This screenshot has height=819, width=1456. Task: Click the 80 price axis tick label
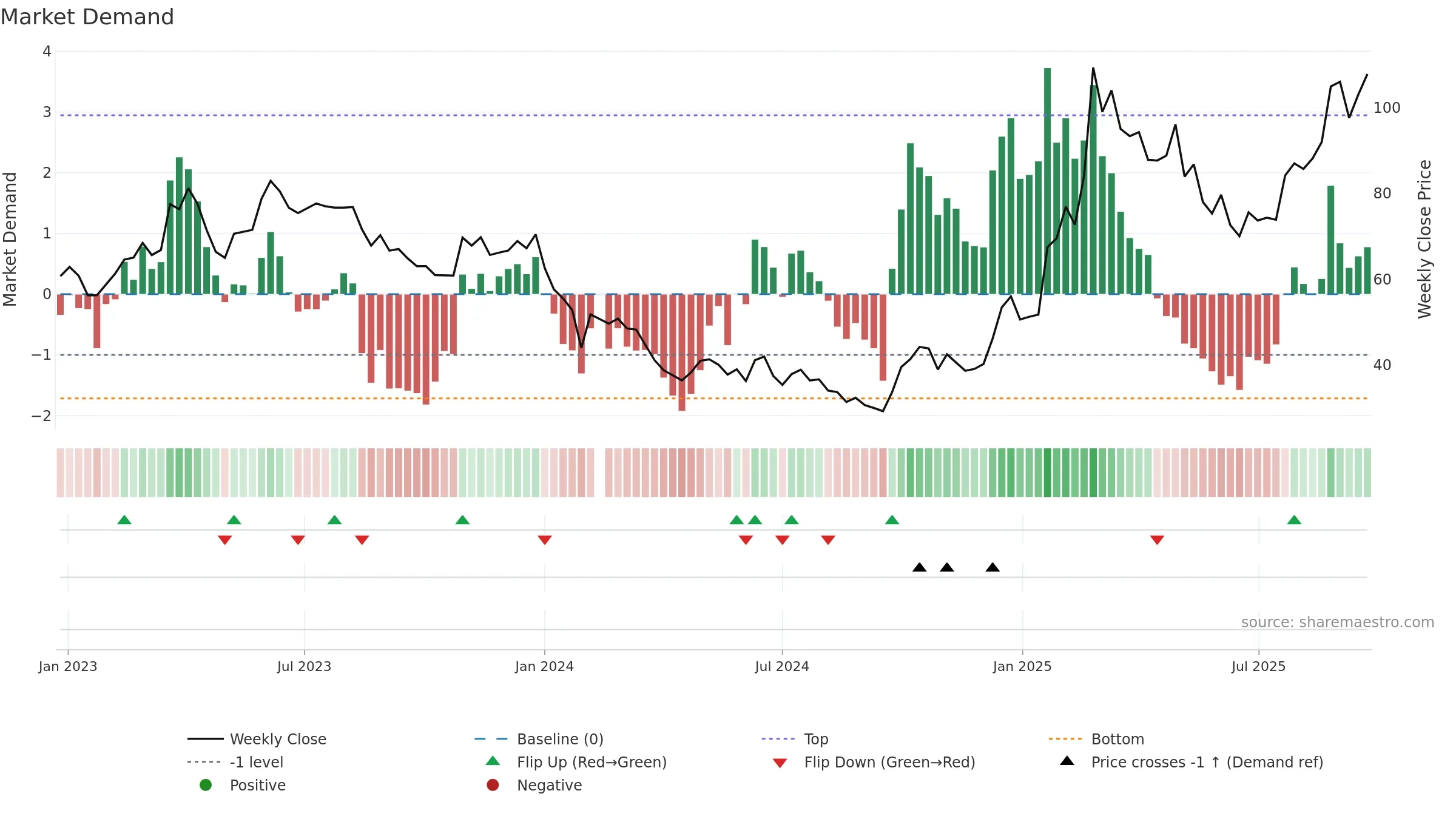pyautogui.click(x=1383, y=194)
